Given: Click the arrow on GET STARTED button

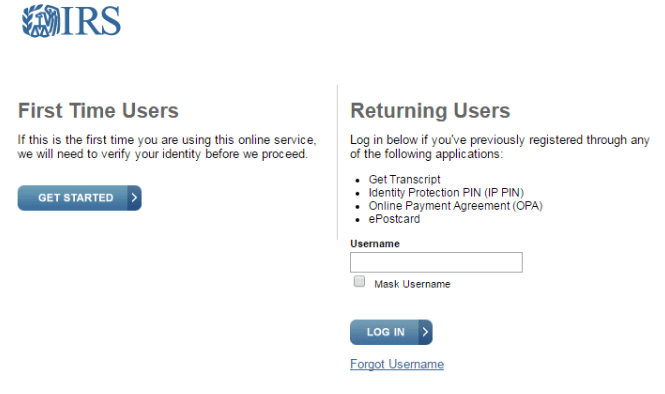Looking at the screenshot, I should coord(134,198).
